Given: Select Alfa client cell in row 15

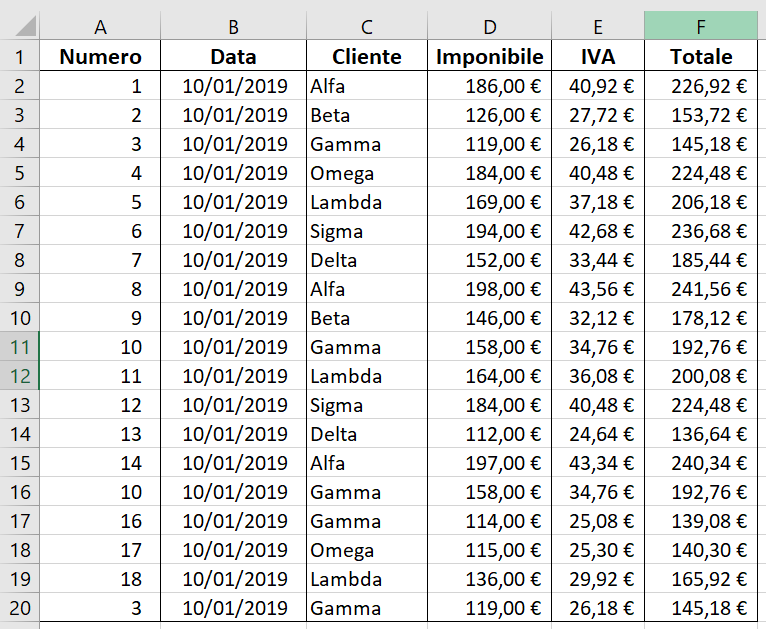Looking at the screenshot, I should pos(367,462).
